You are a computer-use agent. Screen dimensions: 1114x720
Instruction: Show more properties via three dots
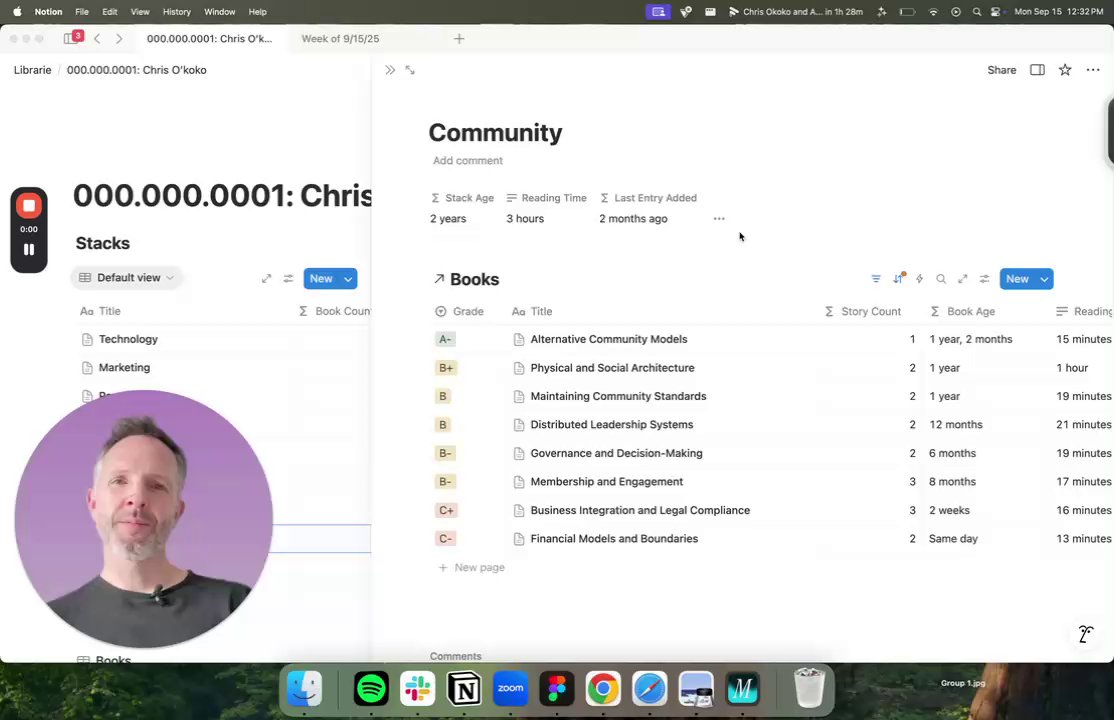(x=719, y=219)
